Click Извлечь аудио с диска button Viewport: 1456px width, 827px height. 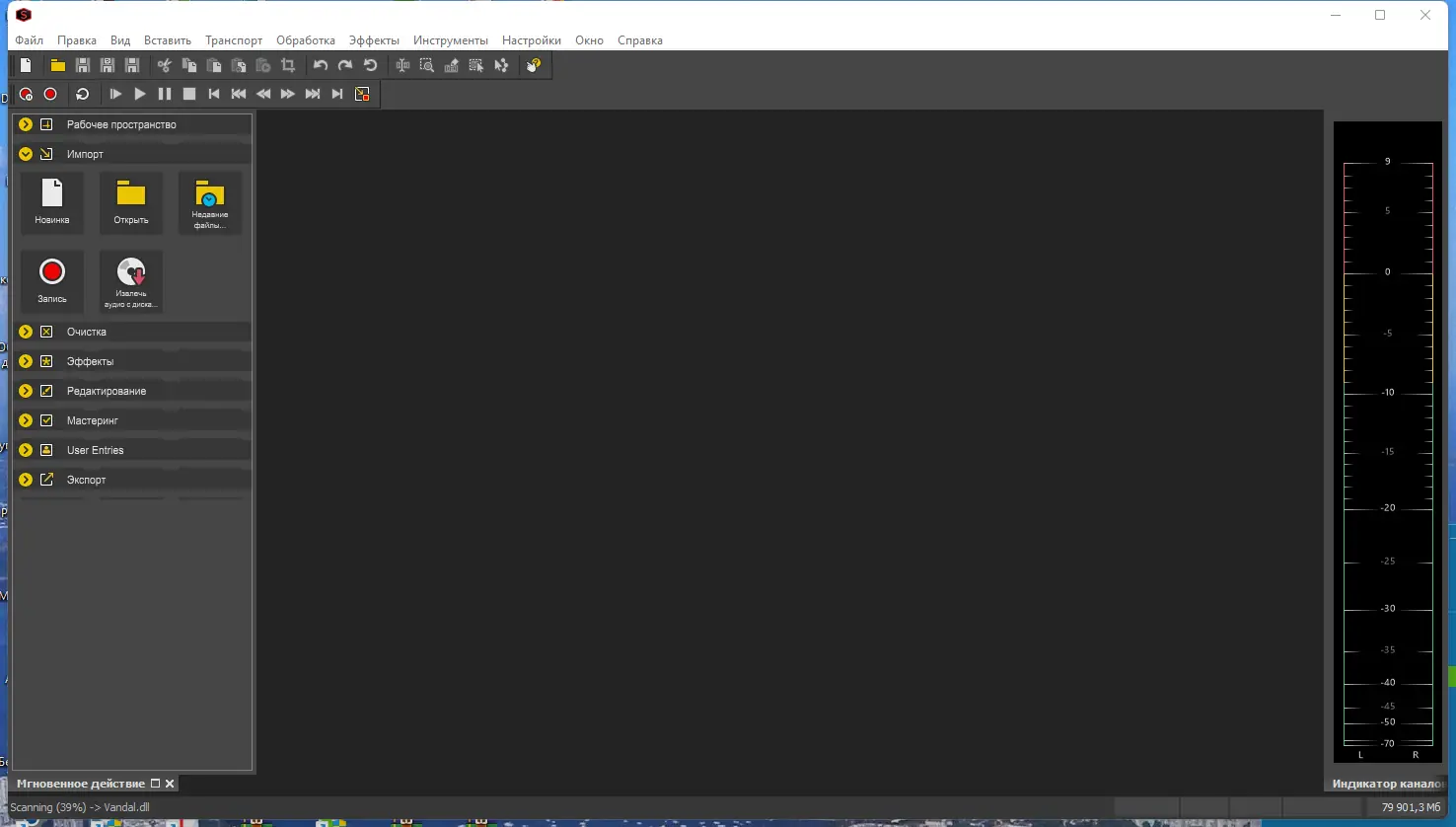pyautogui.click(x=131, y=281)
